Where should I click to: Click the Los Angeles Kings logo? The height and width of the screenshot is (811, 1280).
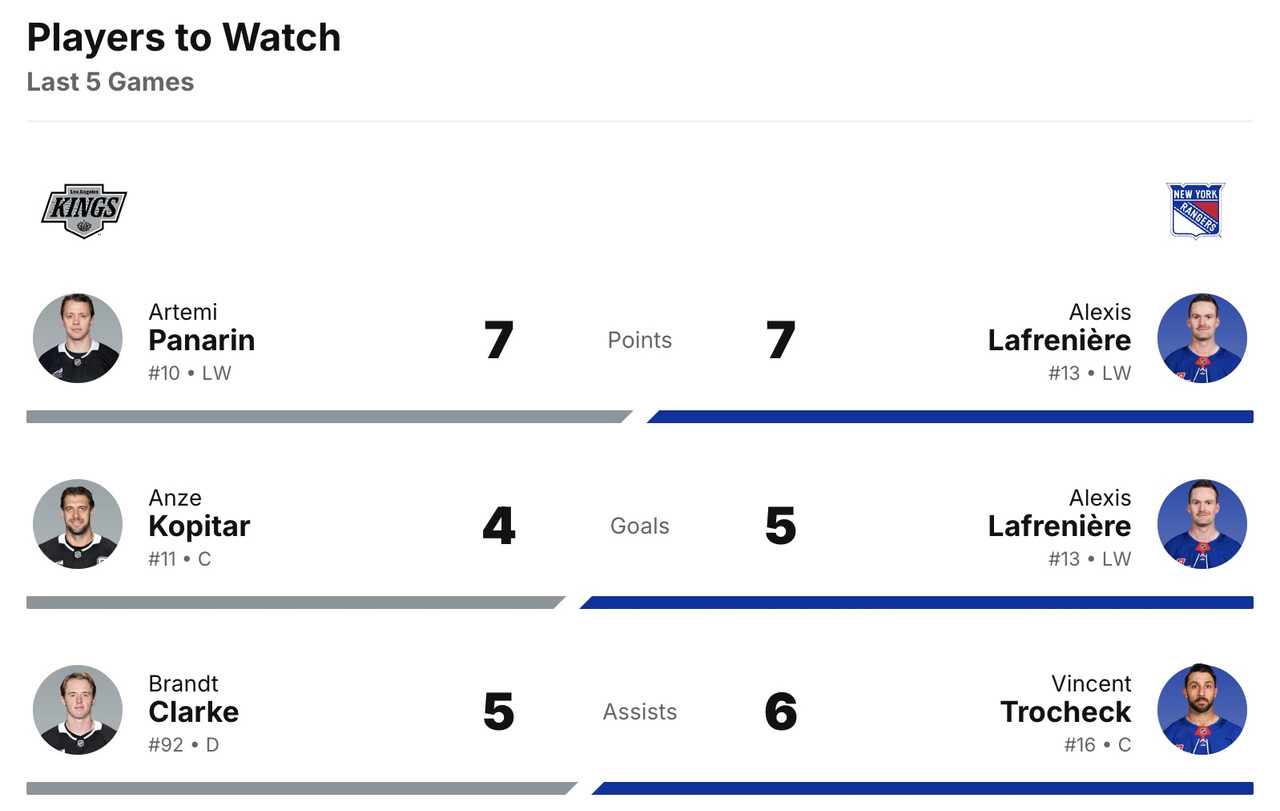coord(84,210)
